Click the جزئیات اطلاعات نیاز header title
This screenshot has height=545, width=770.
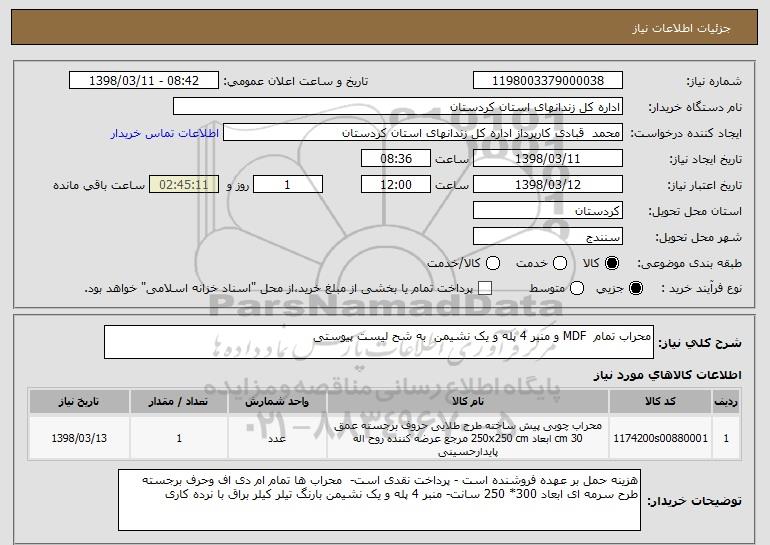[681, 28]
